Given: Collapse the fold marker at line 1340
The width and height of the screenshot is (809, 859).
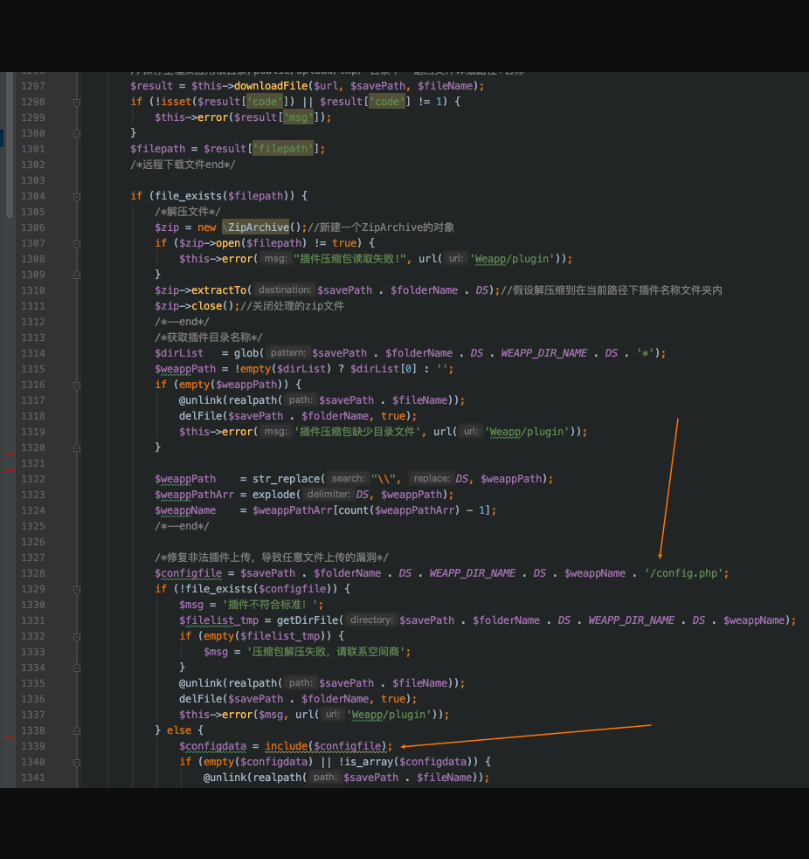Looking at the screenshot, I should click(76, 762).
